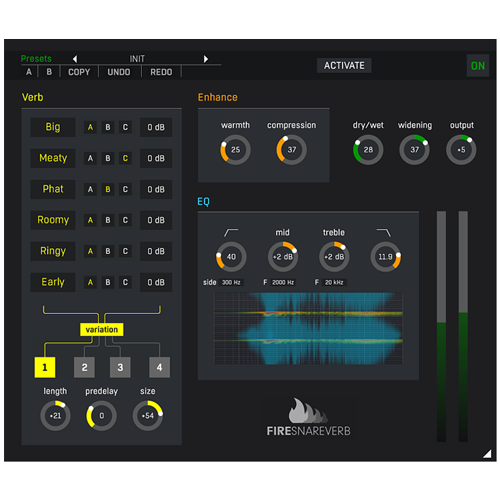Click the Roomy 0 dB level field
Image resolution: width=500 pixels, height=500 pixels.
[x=156, y=220]
